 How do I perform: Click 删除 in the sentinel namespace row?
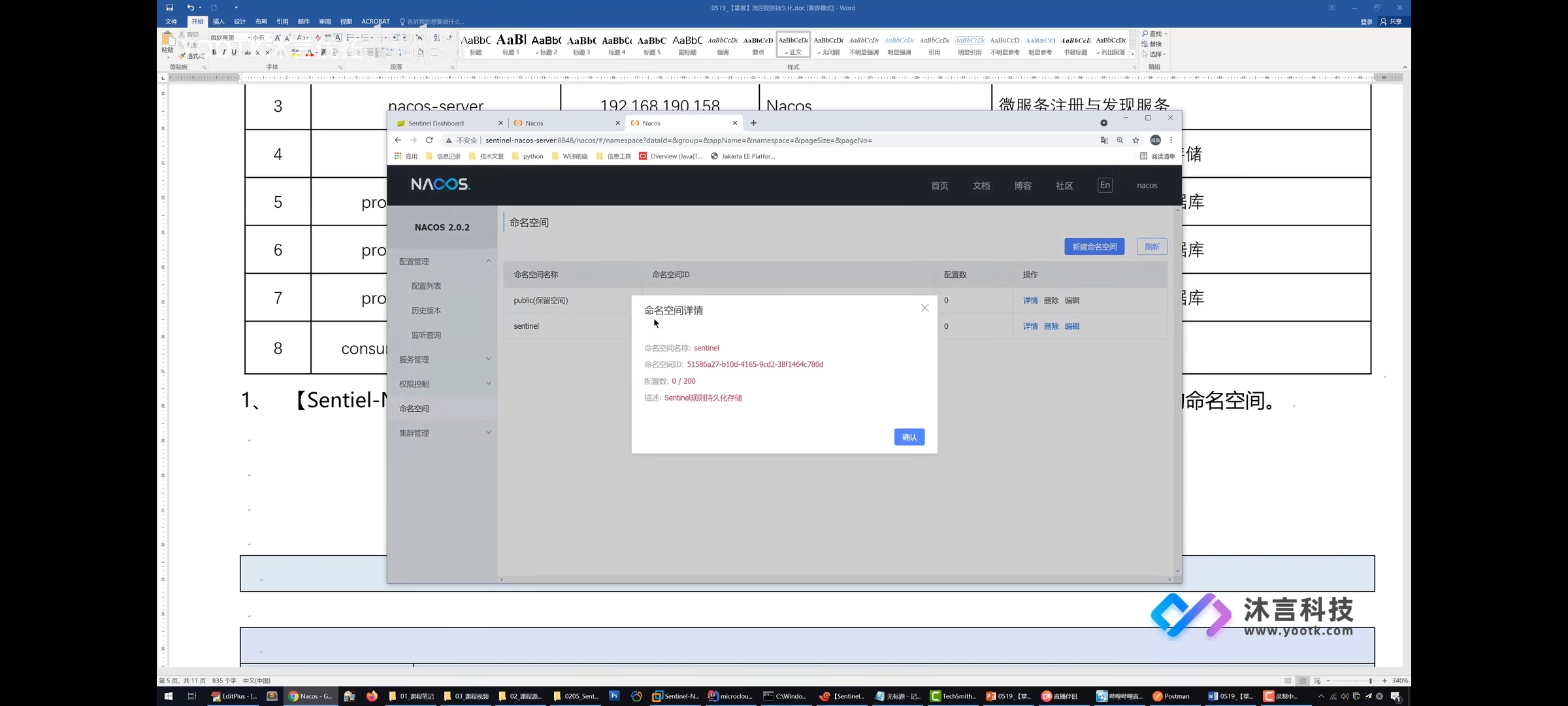click(1051, 326)
